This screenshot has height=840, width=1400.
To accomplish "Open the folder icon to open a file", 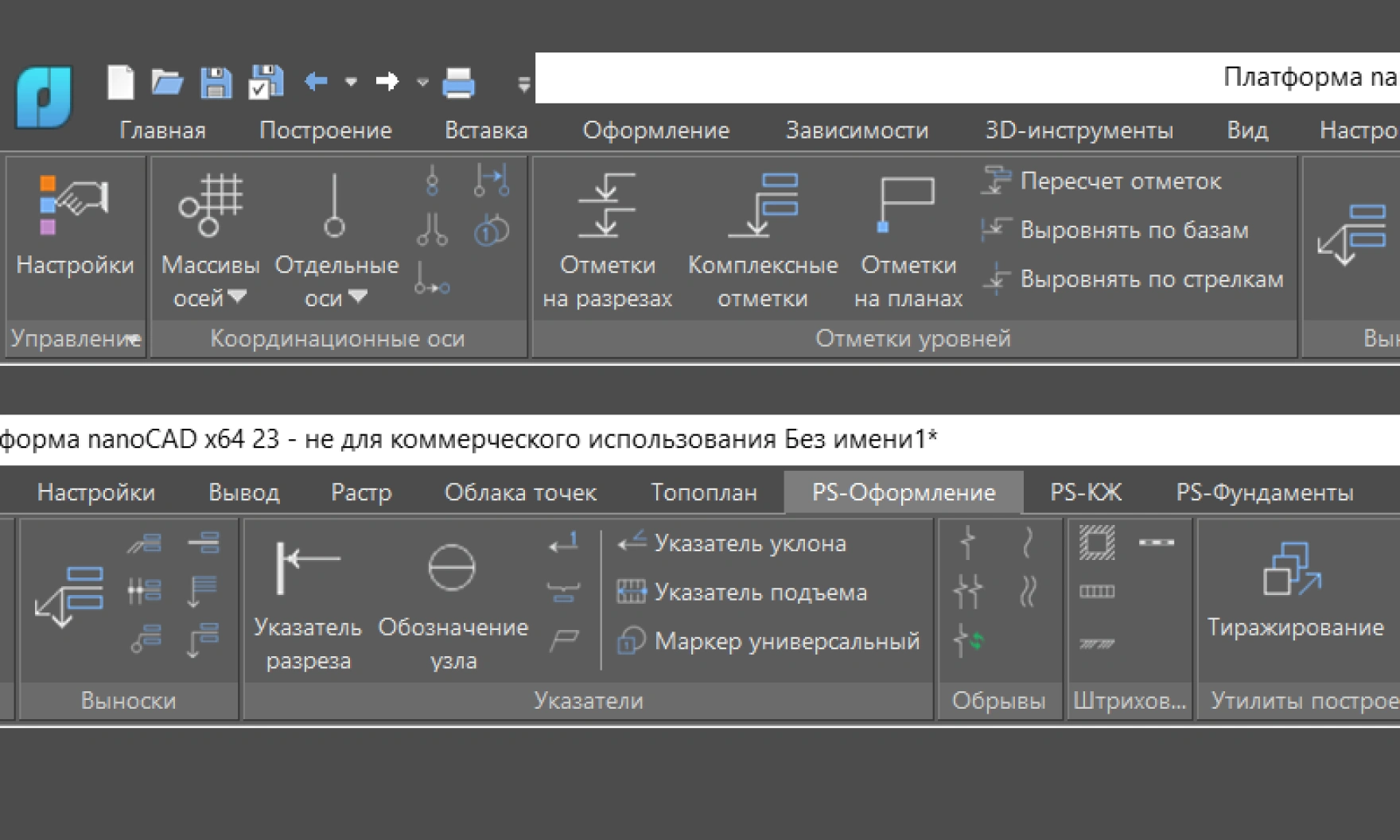I will 167,82.
